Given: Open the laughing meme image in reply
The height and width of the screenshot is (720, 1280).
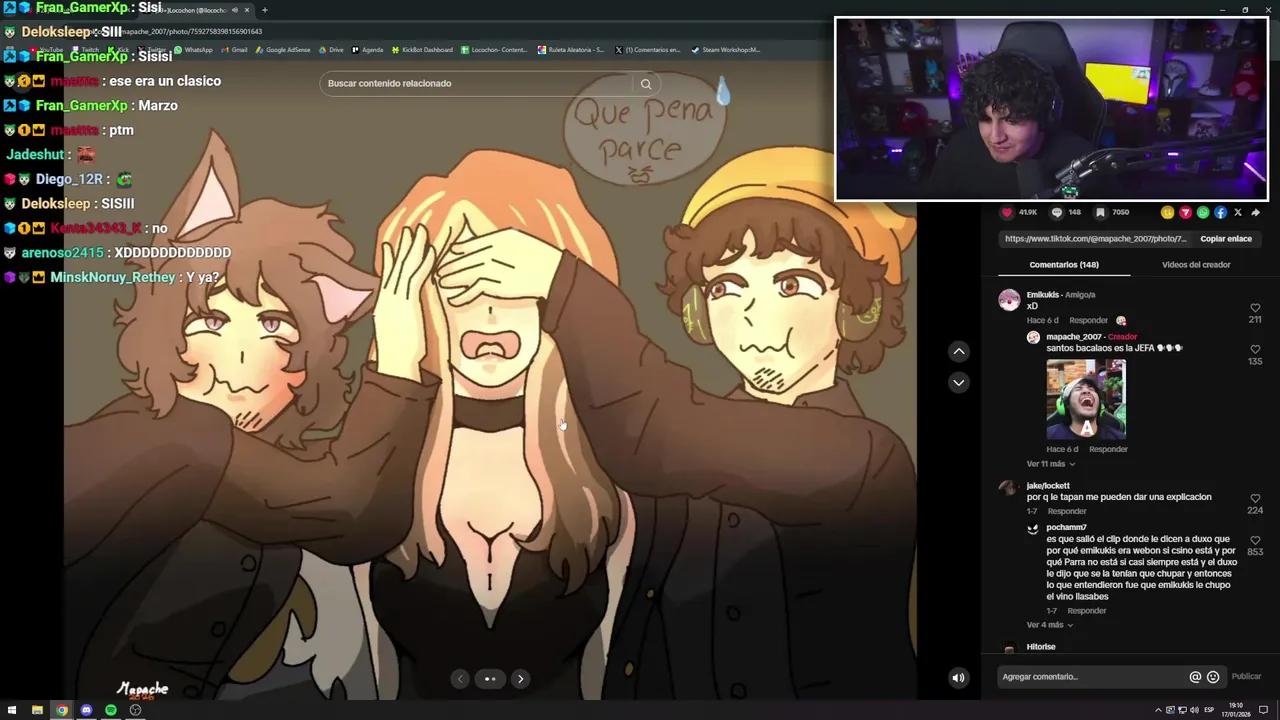Looking at the screenshot, I should click(1086, 399).
